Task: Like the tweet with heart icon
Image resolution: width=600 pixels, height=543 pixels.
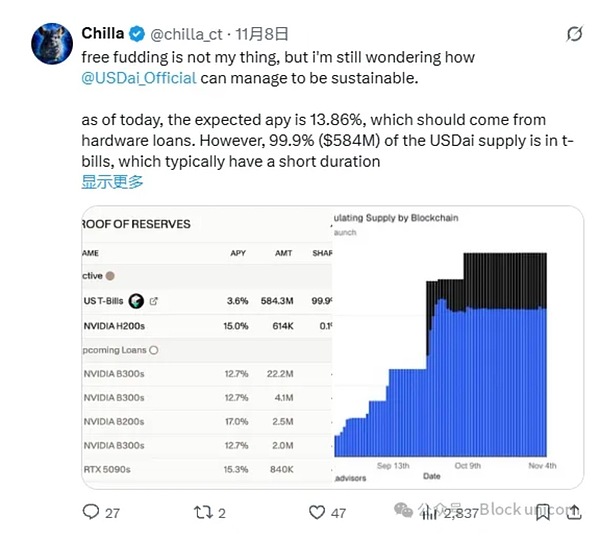Action: [317, 512]
